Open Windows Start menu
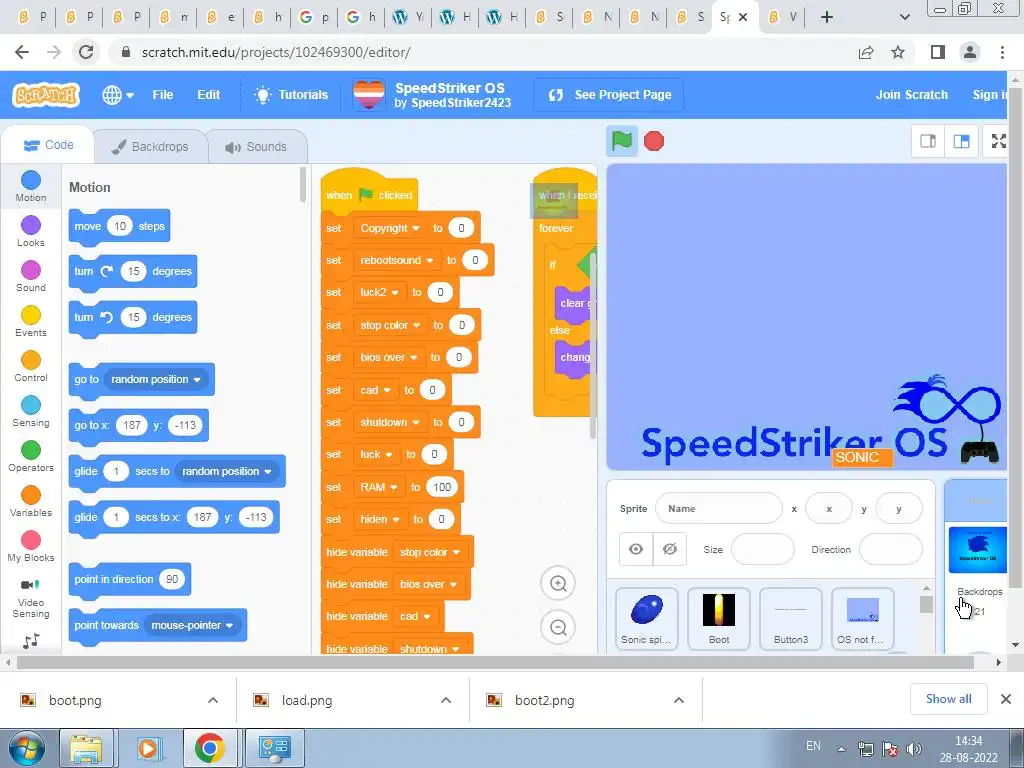The image size is (1024, 768). [26, 748]
